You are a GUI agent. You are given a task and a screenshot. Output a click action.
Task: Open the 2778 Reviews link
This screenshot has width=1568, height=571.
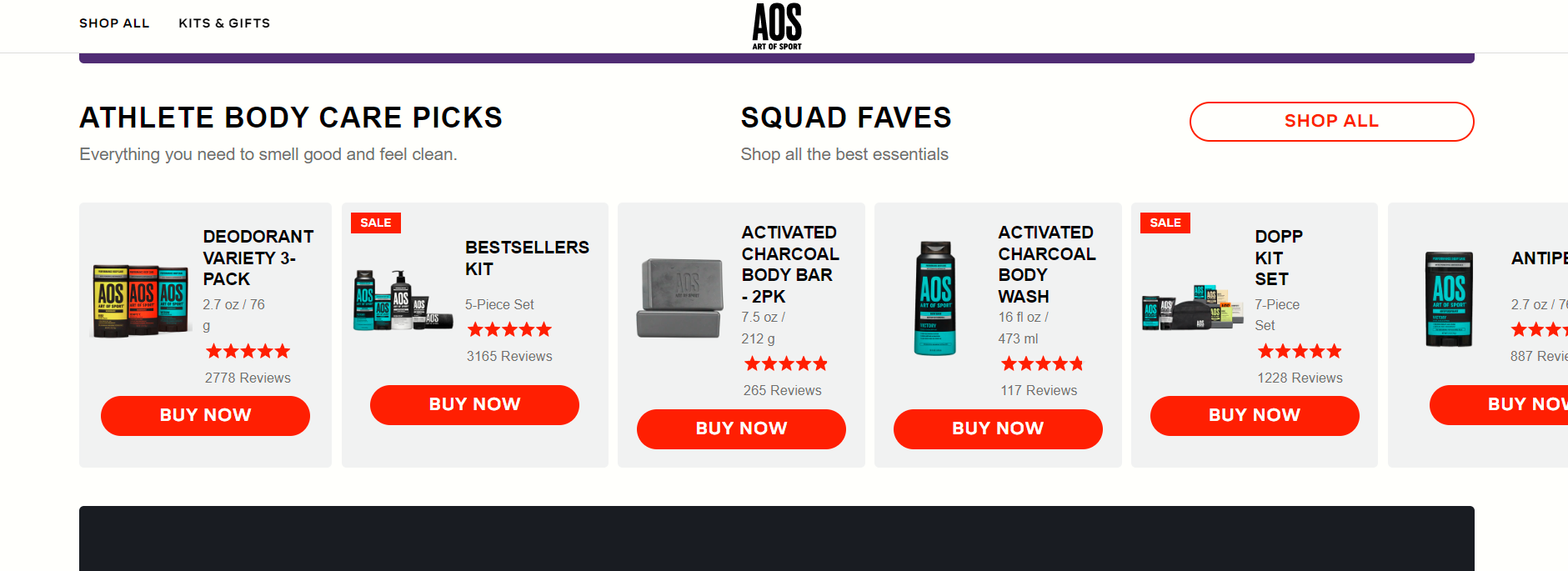tap(248, 378)
